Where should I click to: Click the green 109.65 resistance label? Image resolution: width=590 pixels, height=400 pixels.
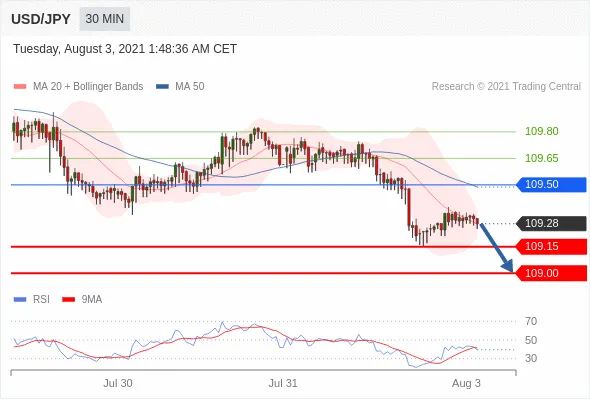click(x=541, y=158)
